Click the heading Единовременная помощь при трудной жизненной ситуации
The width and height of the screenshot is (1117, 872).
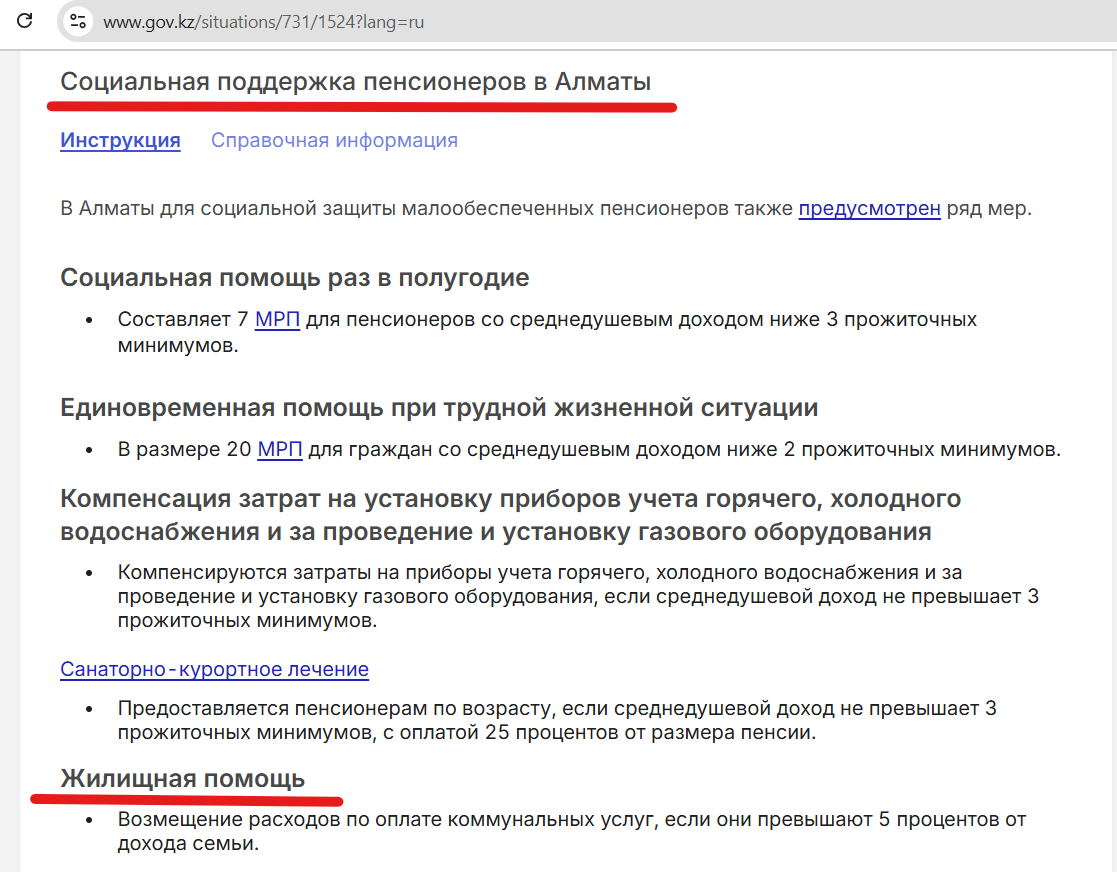(439, 407)
